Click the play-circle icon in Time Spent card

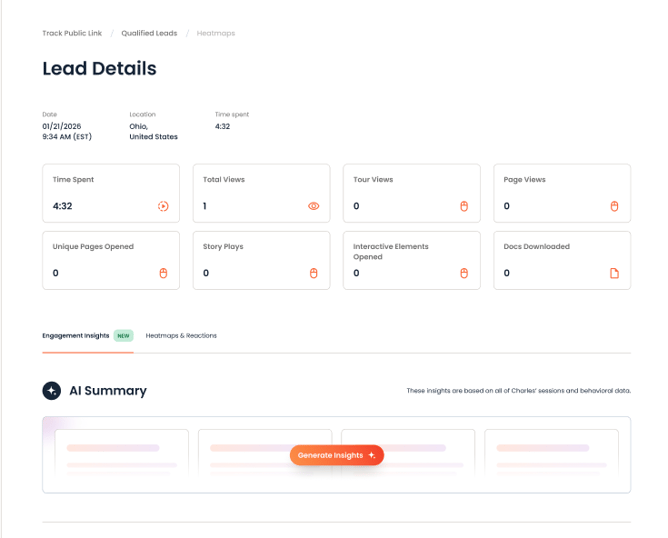tap(163, 206)
